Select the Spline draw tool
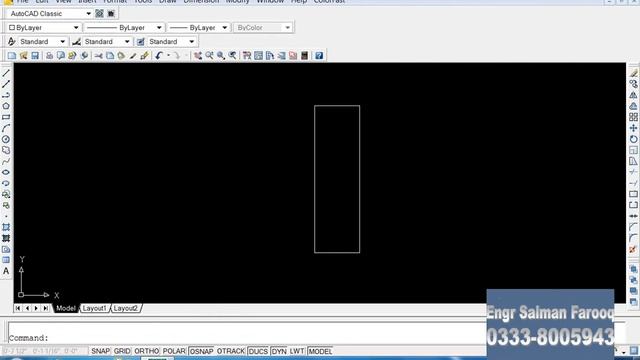The image size is (640, 360). point(6,161)
